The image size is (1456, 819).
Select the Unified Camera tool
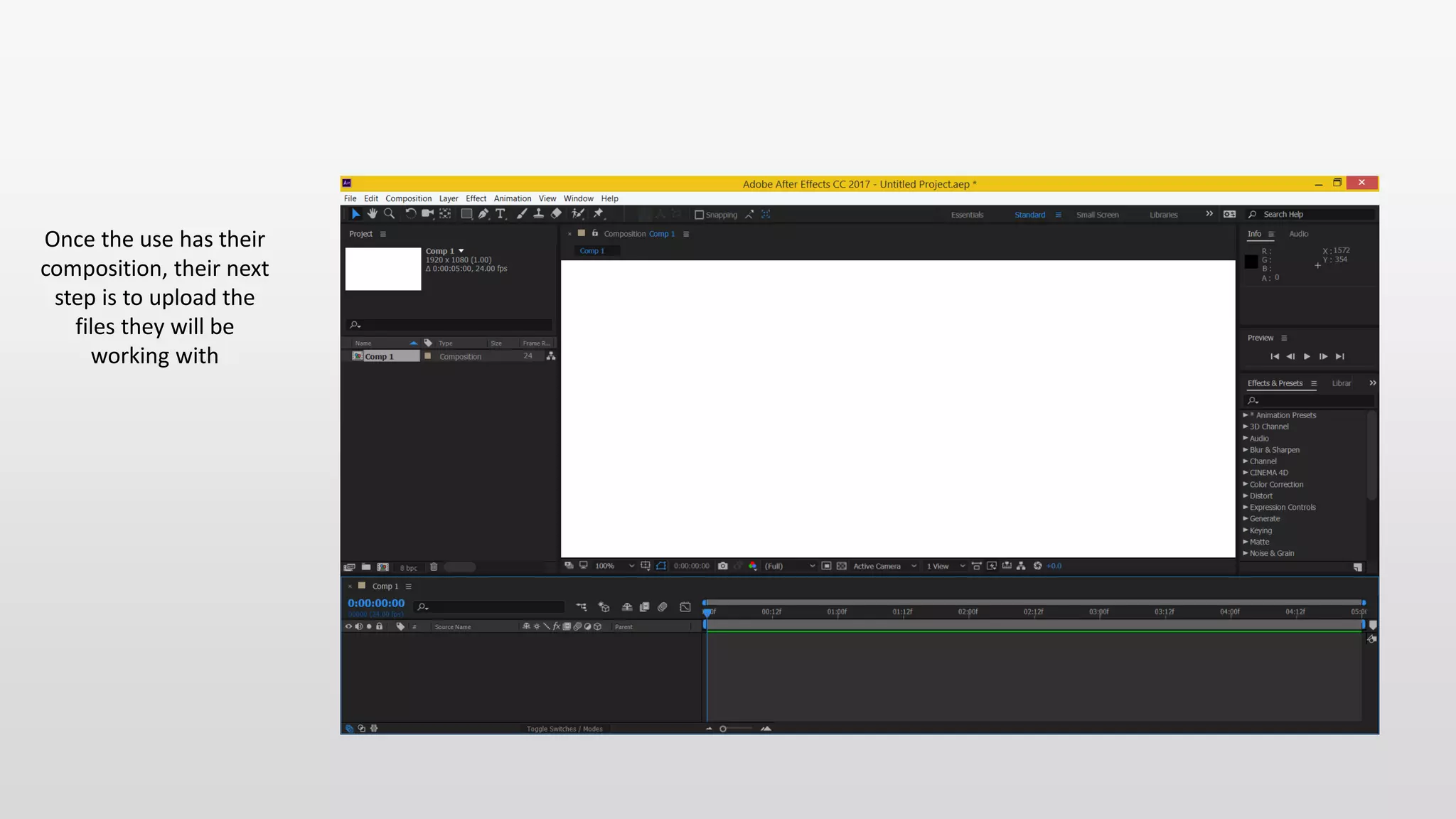pyautogui.click(x=428, y=214)
